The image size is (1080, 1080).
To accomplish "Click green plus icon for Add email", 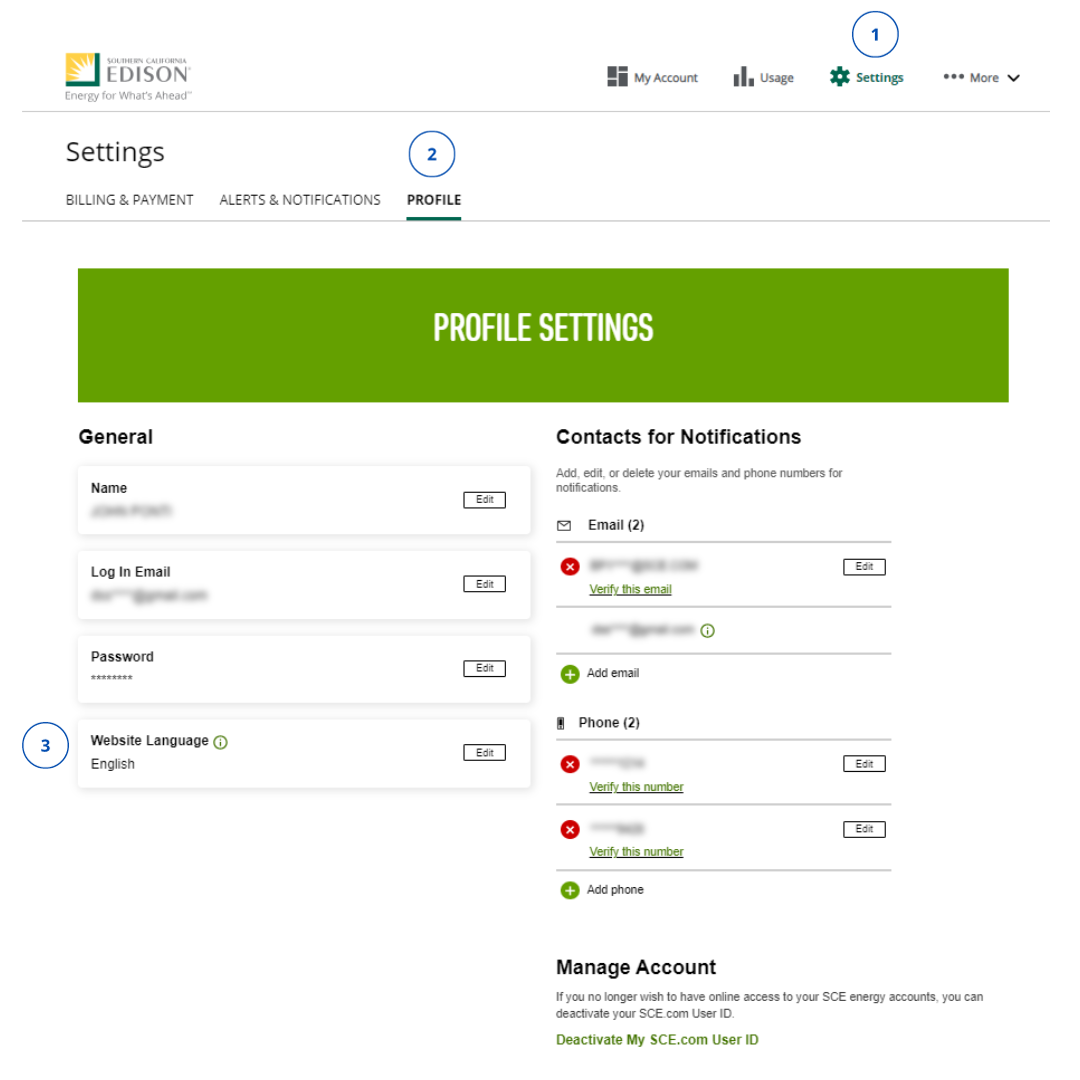I will pyautogui.click(x=570, y=674).
